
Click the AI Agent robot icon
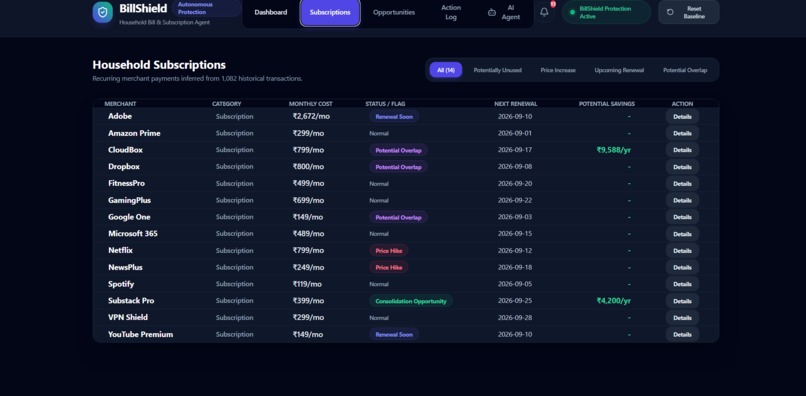pos(492,12)
